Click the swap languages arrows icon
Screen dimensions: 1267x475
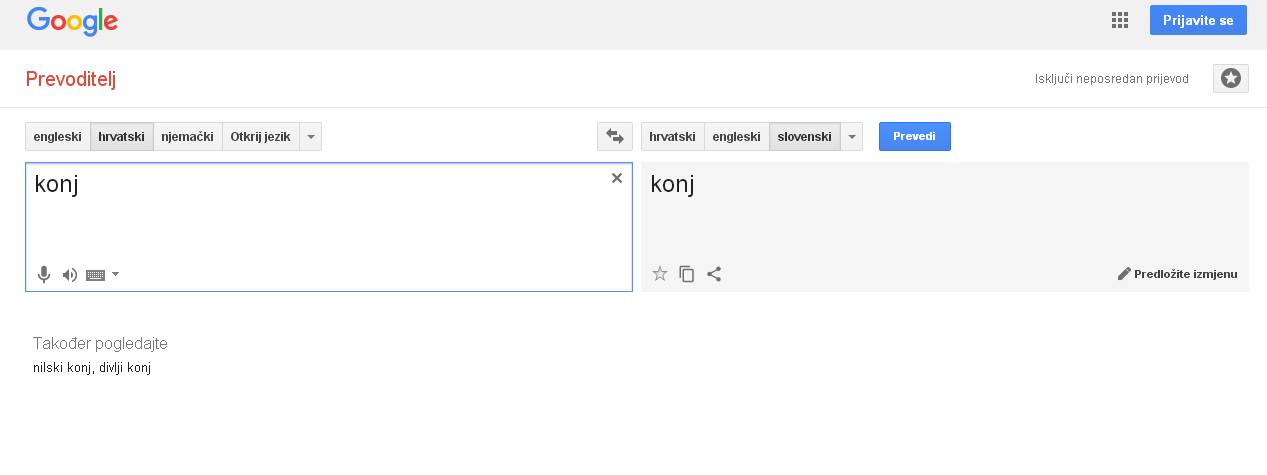pos(615,137)
